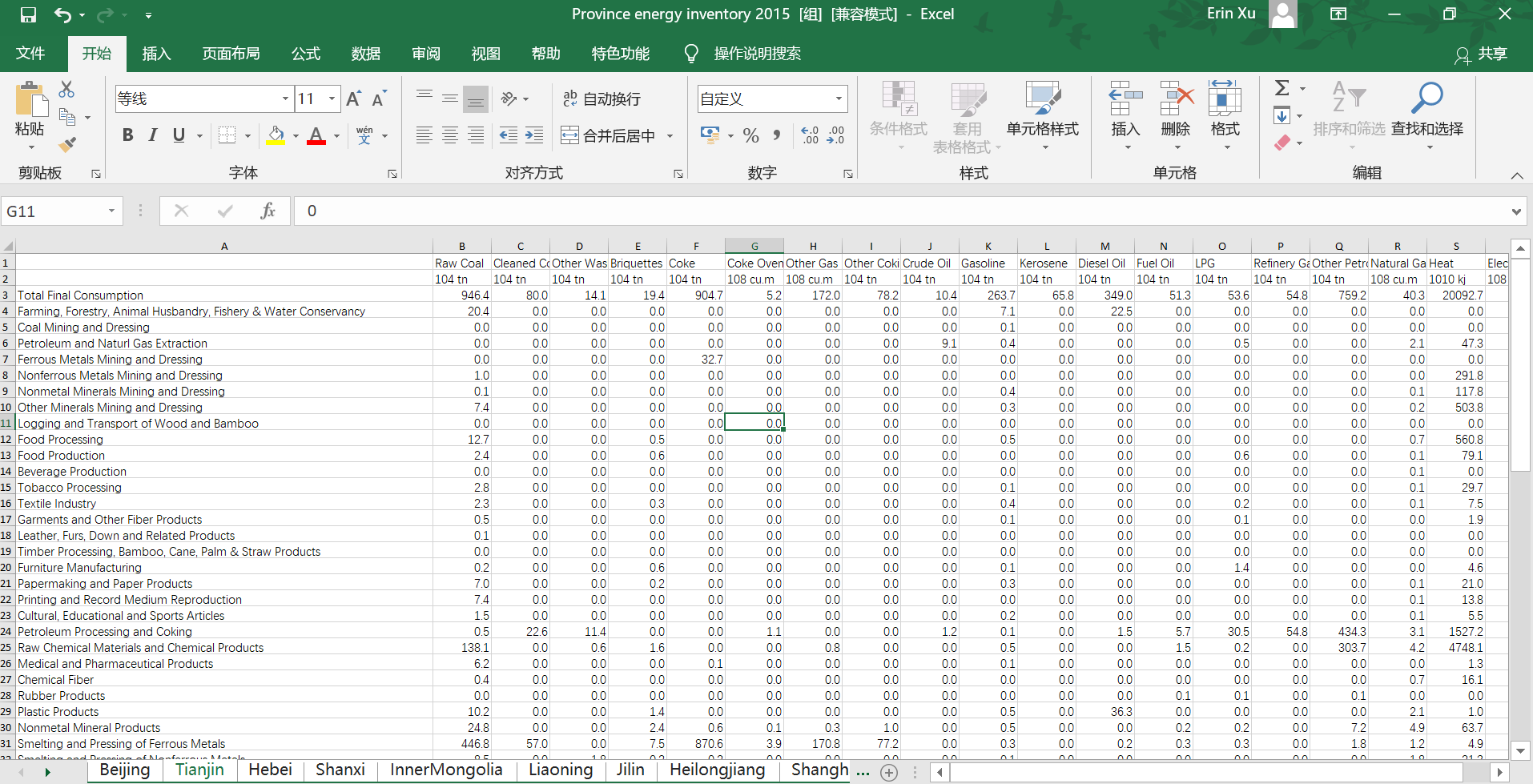Expand the number format dropdown
Screen dimensions: 1533x784
coord(839,99)
